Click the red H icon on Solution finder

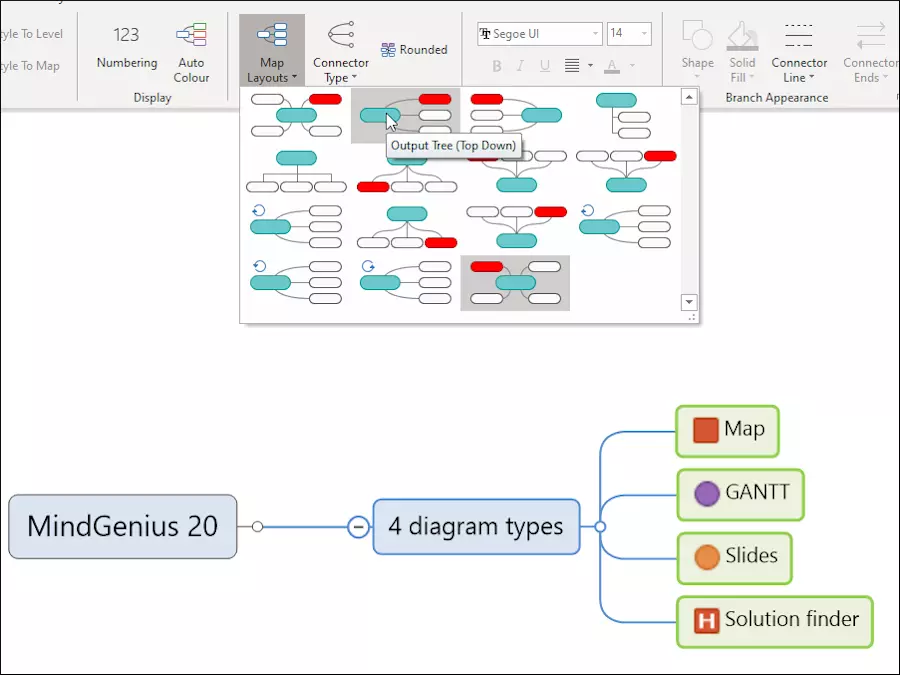click(x=706, y=621)
